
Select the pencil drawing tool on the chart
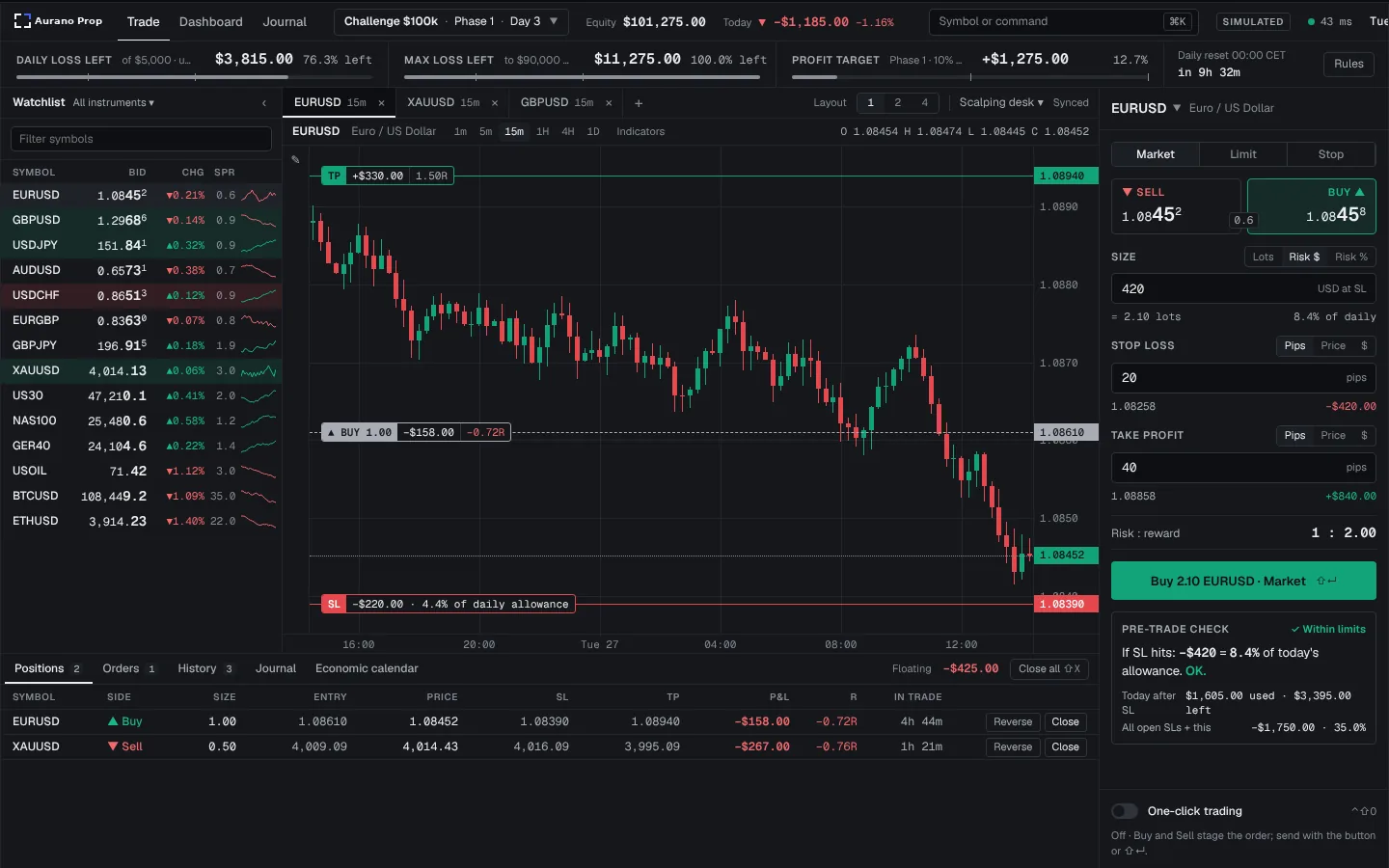[x=295, y=159]
